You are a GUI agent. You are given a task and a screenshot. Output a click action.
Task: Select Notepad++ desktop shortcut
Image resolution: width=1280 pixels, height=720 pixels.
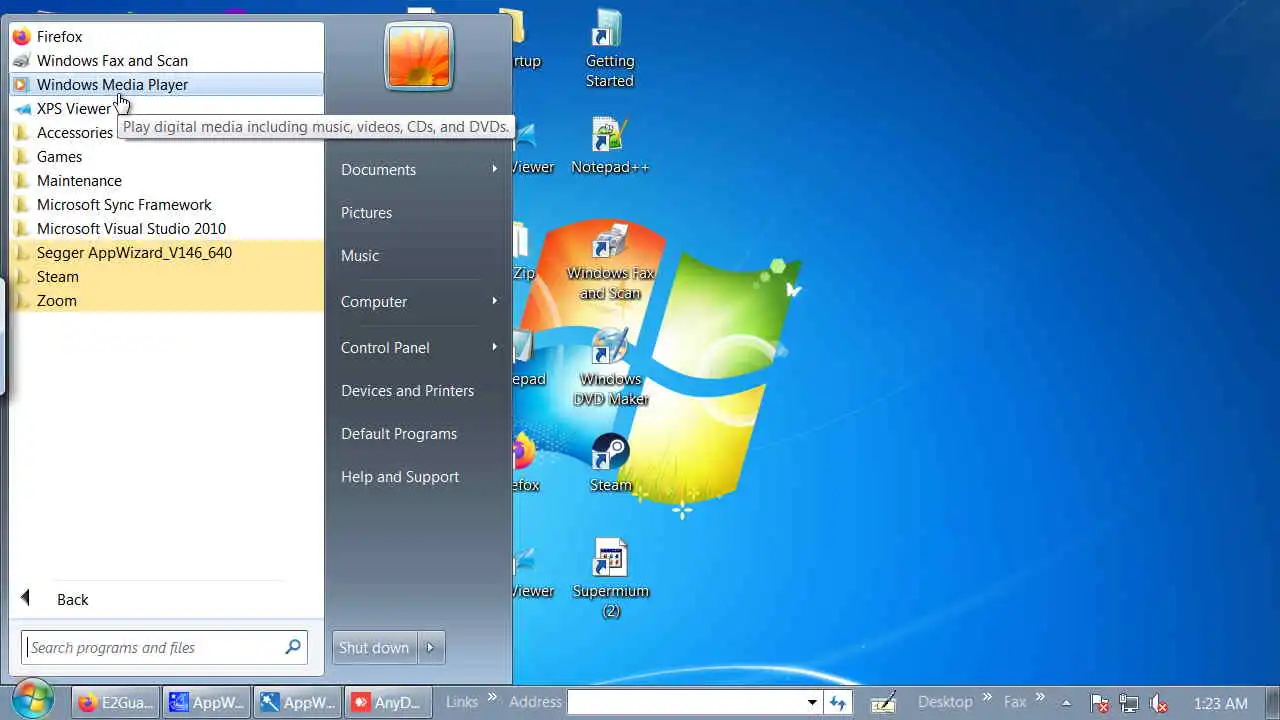(610, 146)
